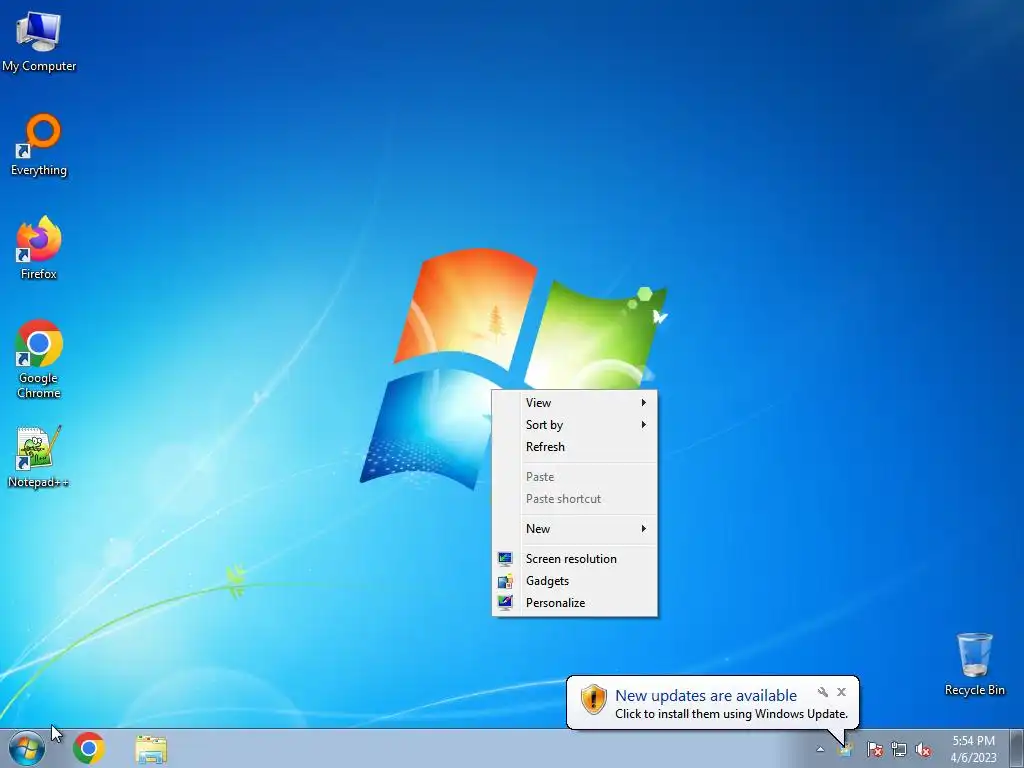Click the network tray icon
The image size is (1024, 768).
899,749
